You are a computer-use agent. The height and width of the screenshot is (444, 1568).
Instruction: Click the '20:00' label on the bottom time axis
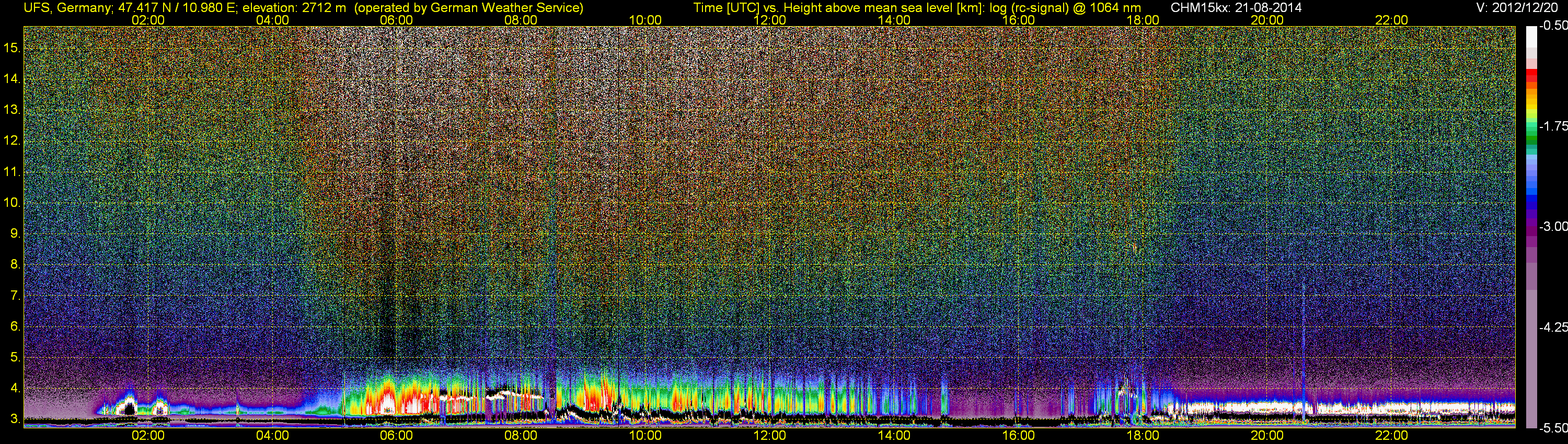tap(1267, 436)
